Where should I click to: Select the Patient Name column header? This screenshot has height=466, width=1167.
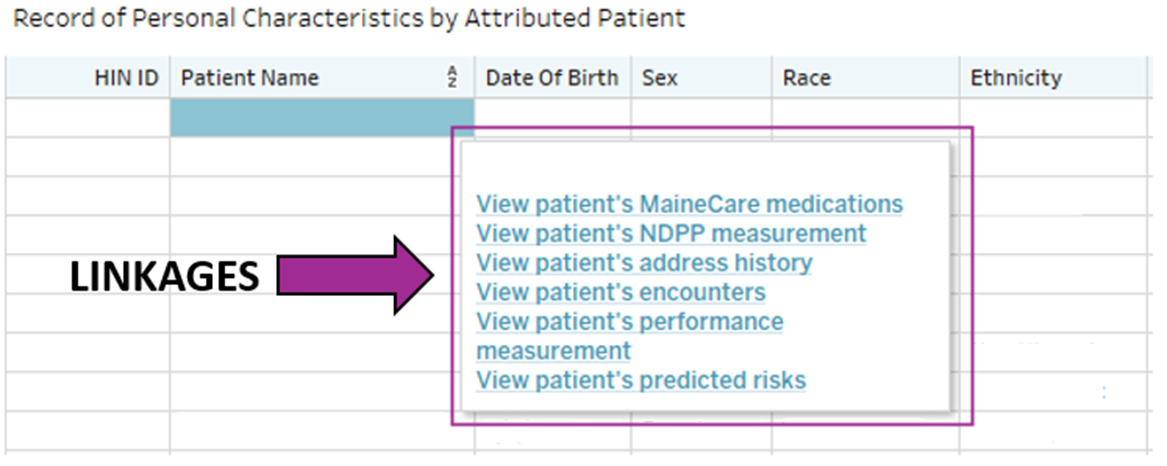[249, 77]
